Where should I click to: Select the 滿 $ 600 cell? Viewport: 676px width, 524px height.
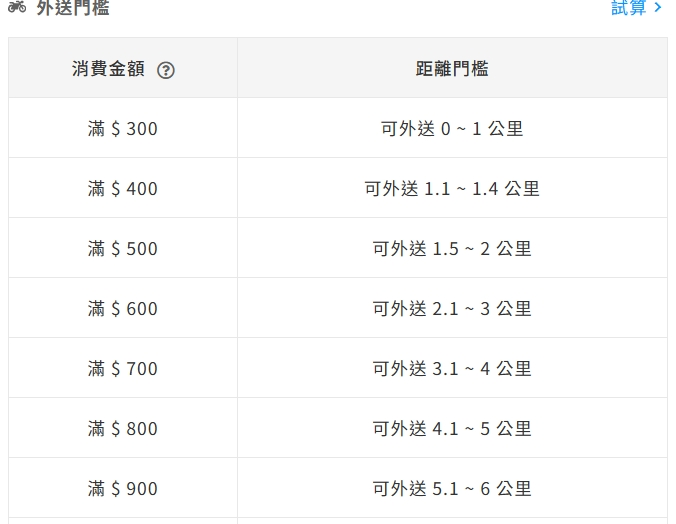pyautogui.click(x=123, y=307)
